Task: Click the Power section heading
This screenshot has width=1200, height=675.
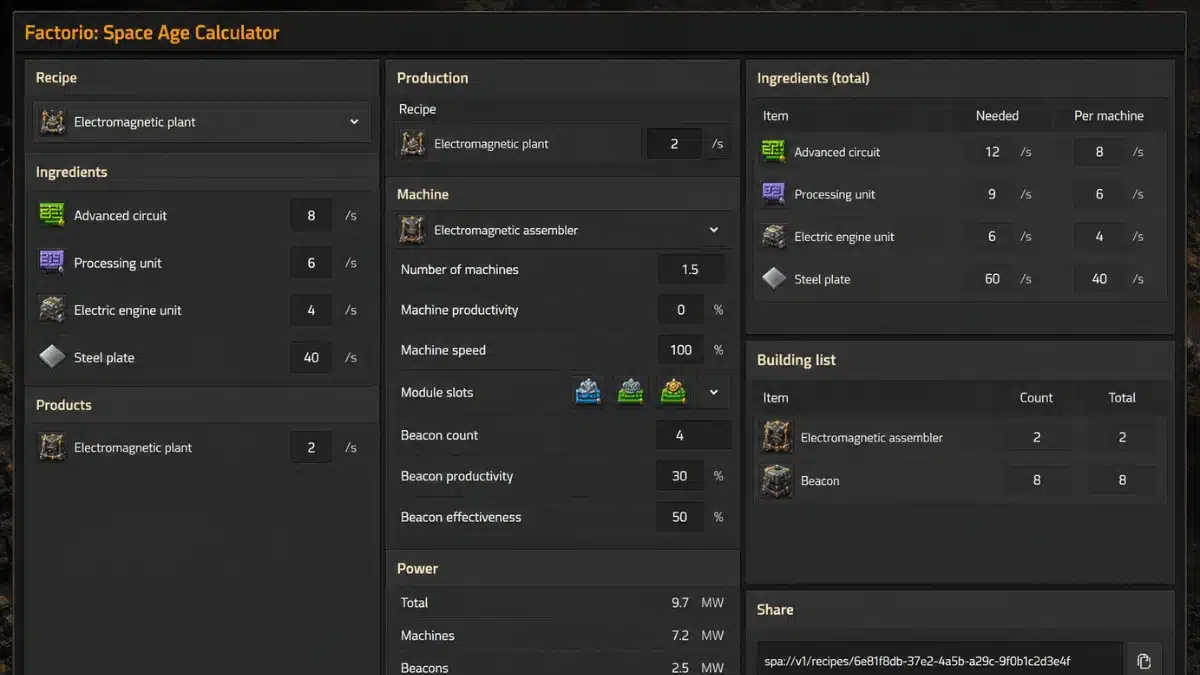Action: [x=417, y=568]
